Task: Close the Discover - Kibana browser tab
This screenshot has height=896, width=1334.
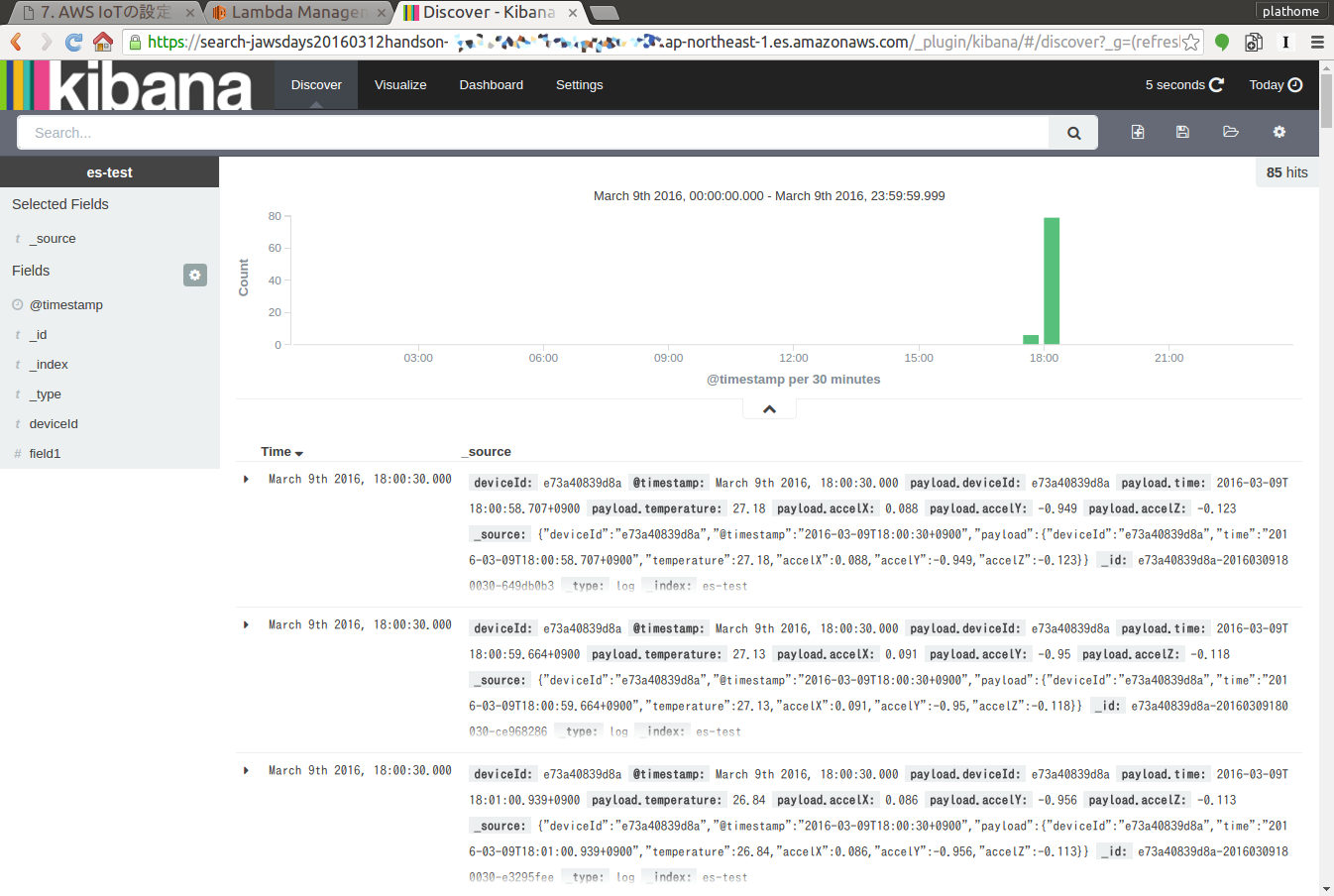Action: point(573,13)
